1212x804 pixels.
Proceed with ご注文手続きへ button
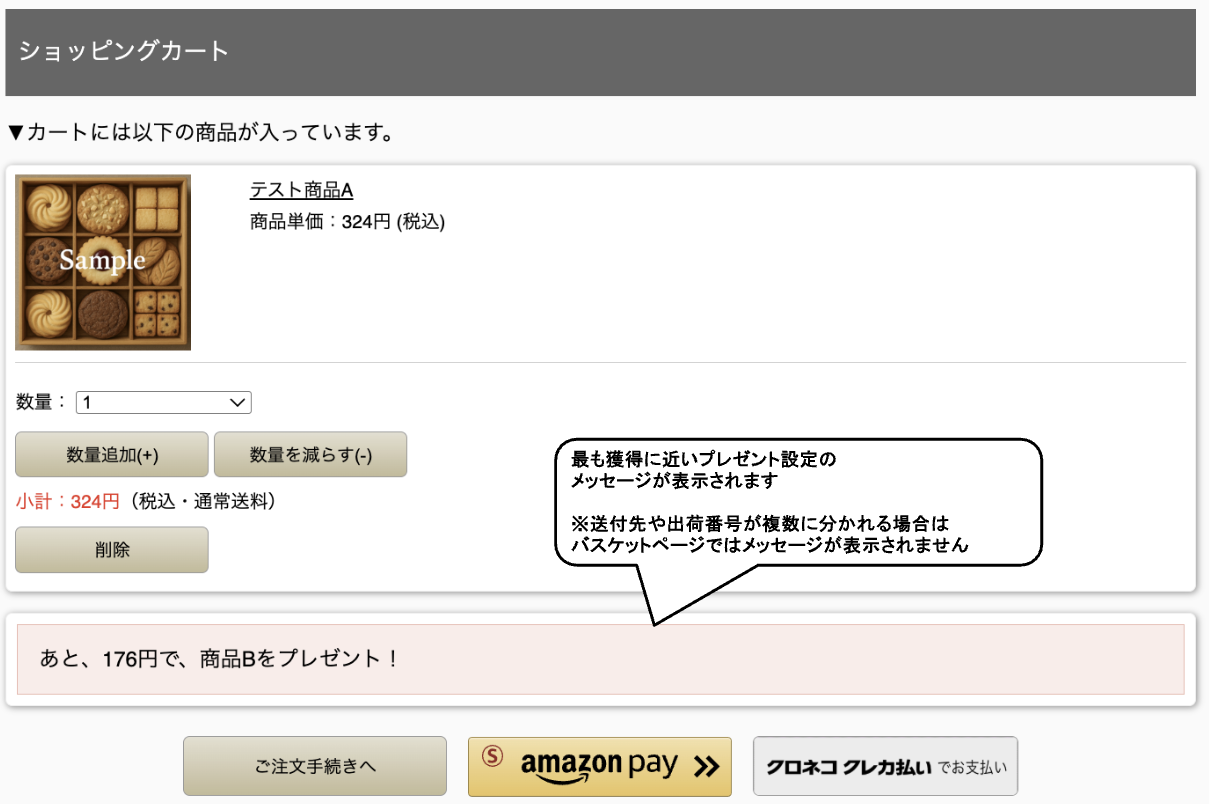[x=314, y=767]
